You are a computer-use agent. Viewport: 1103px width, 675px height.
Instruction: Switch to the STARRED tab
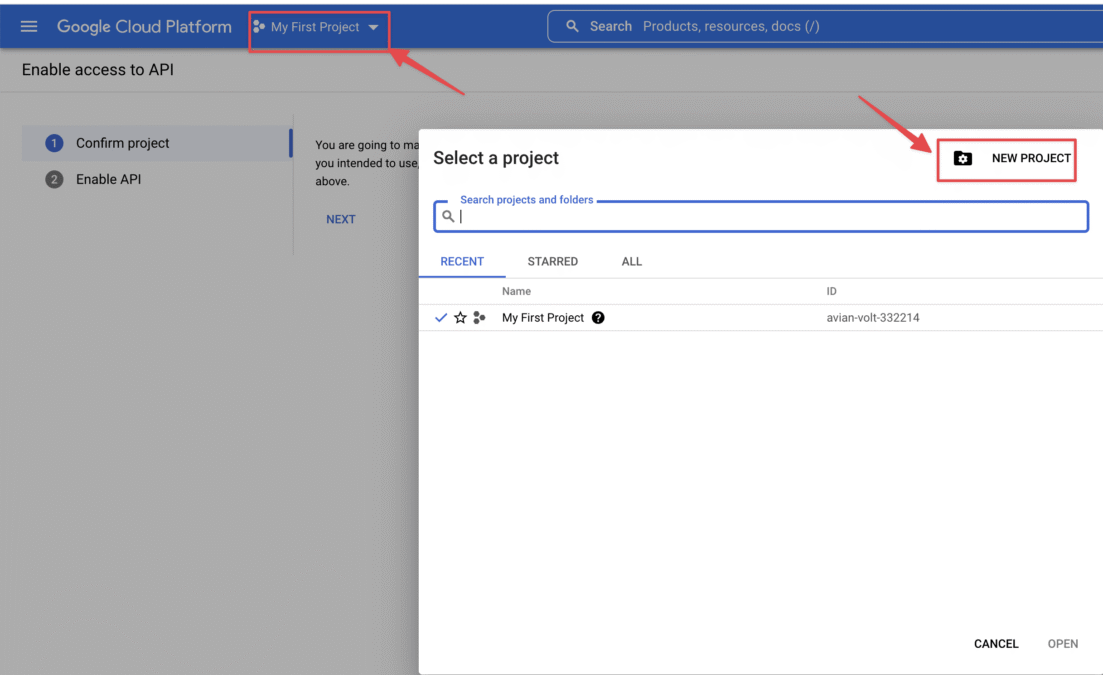[552, 261]
